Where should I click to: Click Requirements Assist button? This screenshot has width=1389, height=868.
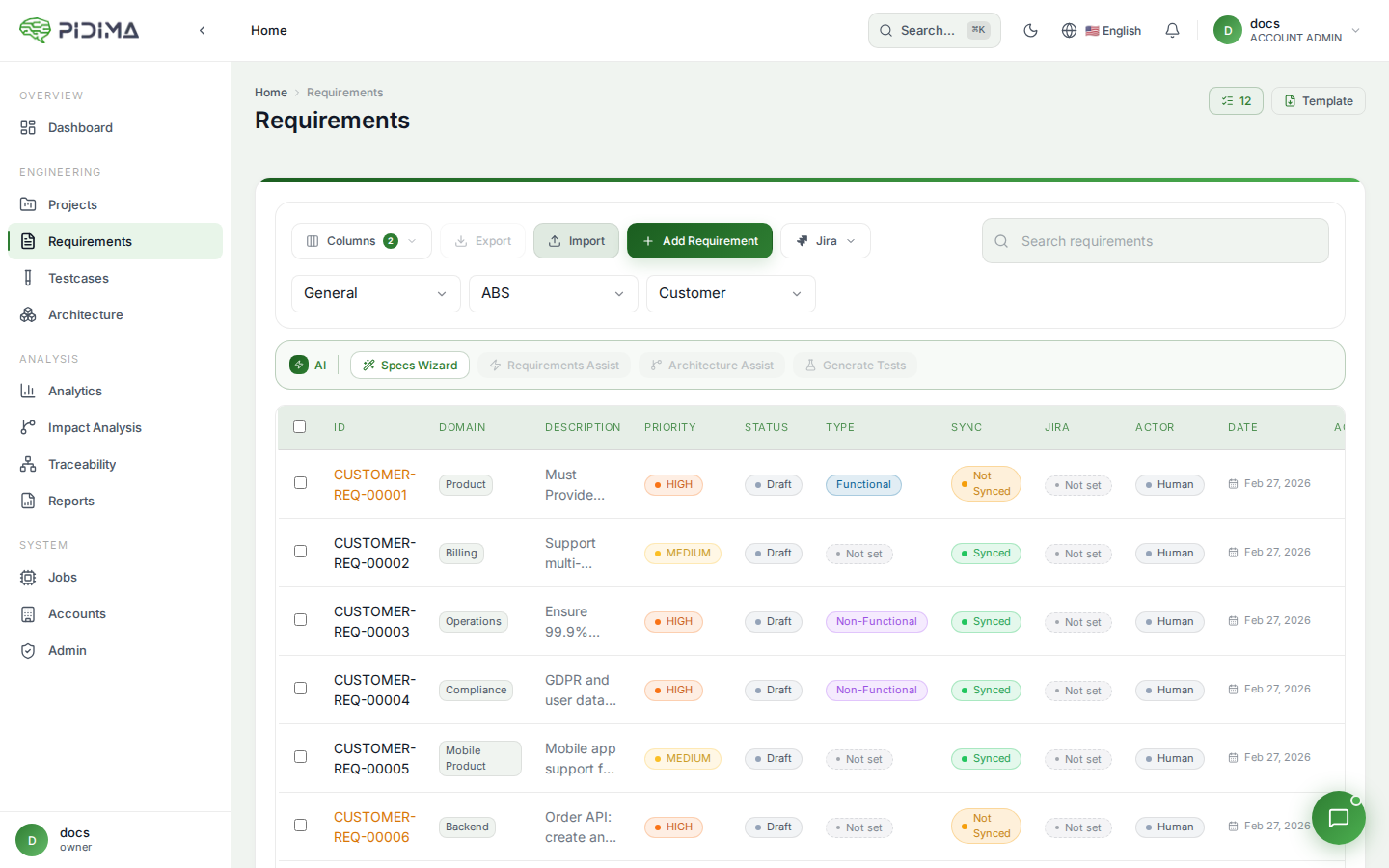click(x=554, y=366)
